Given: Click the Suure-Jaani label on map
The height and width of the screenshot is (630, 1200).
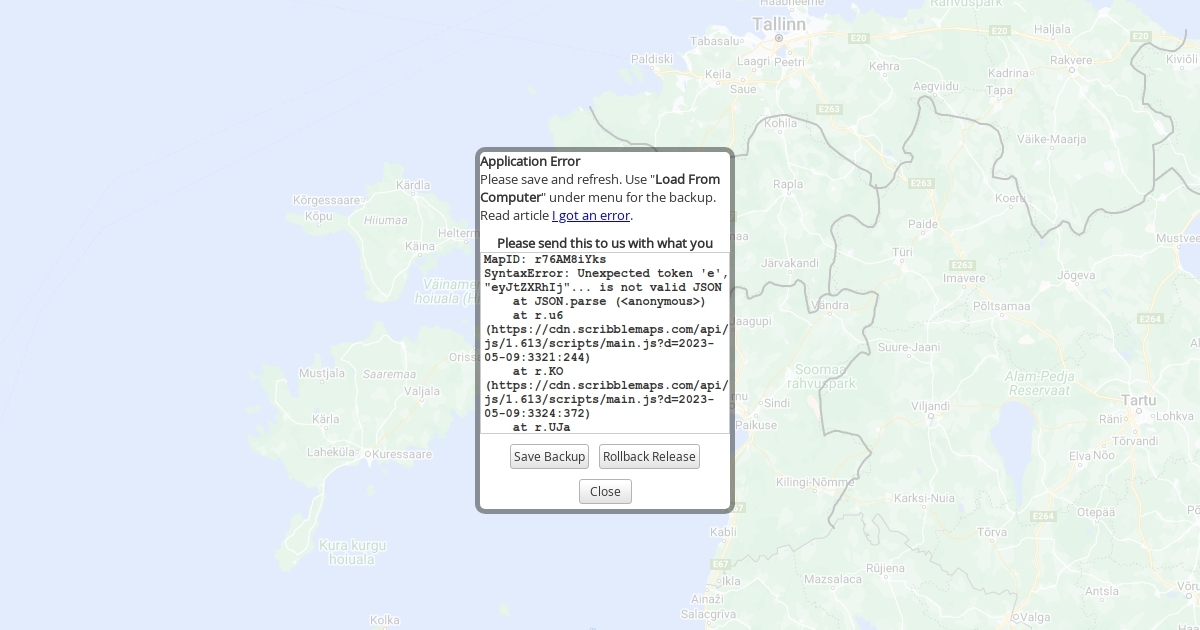Looking at the screenshot, I should [909, 347].
